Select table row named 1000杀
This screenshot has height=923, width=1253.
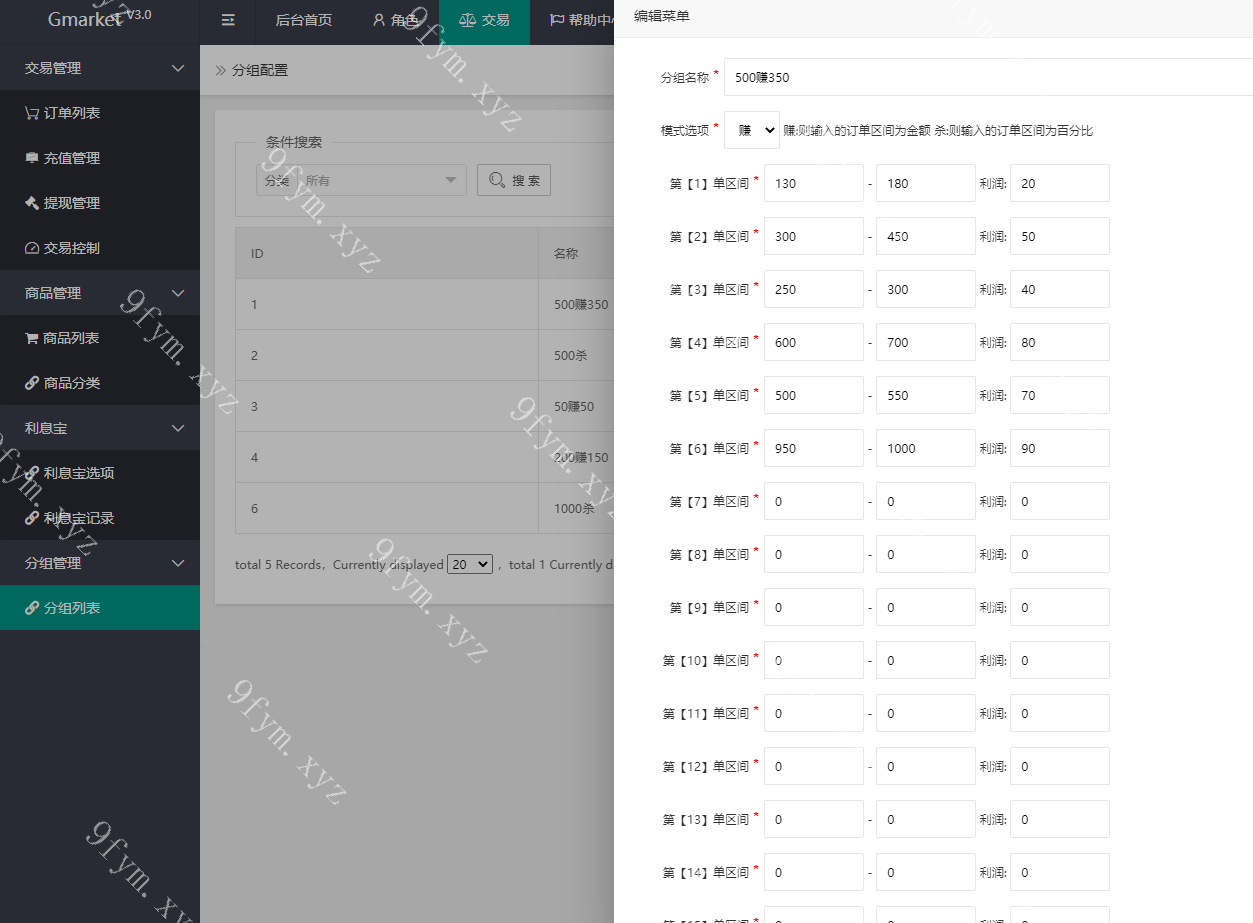click(425, 508)
